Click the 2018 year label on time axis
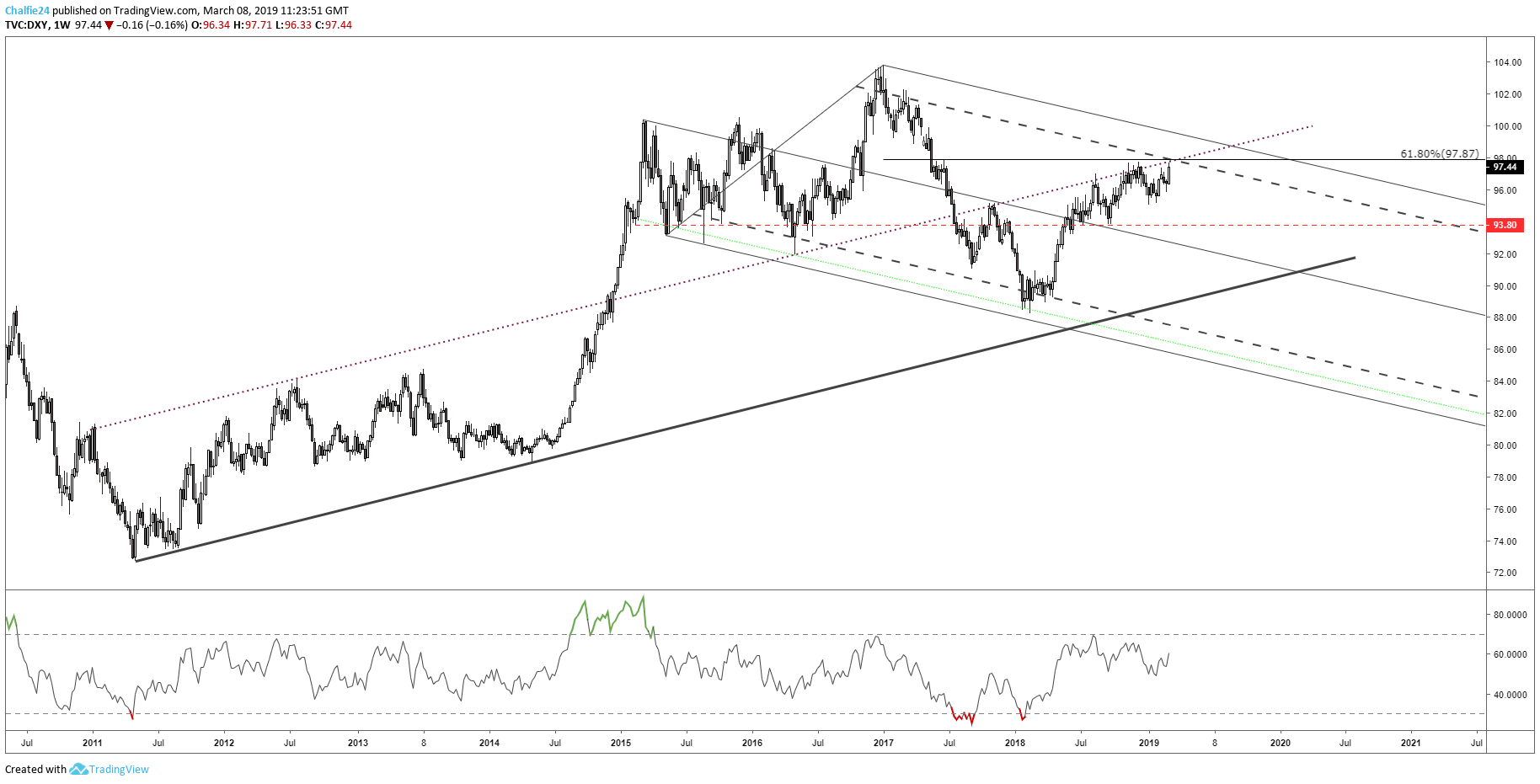The image size is (1540, 784). click(1015, 743)
